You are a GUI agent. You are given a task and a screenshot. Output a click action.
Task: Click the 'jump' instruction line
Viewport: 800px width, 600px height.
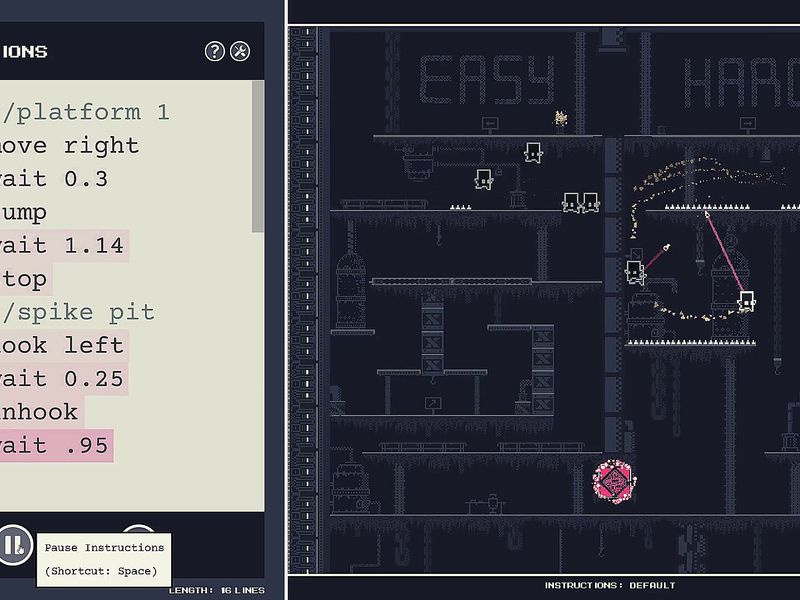click(23, 212)
